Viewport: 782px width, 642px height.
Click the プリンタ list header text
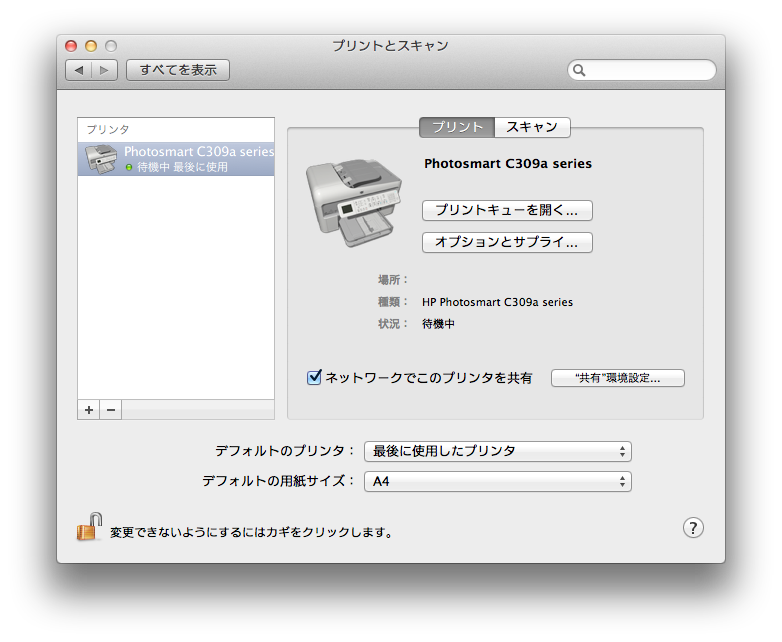(x=108, y=130)
